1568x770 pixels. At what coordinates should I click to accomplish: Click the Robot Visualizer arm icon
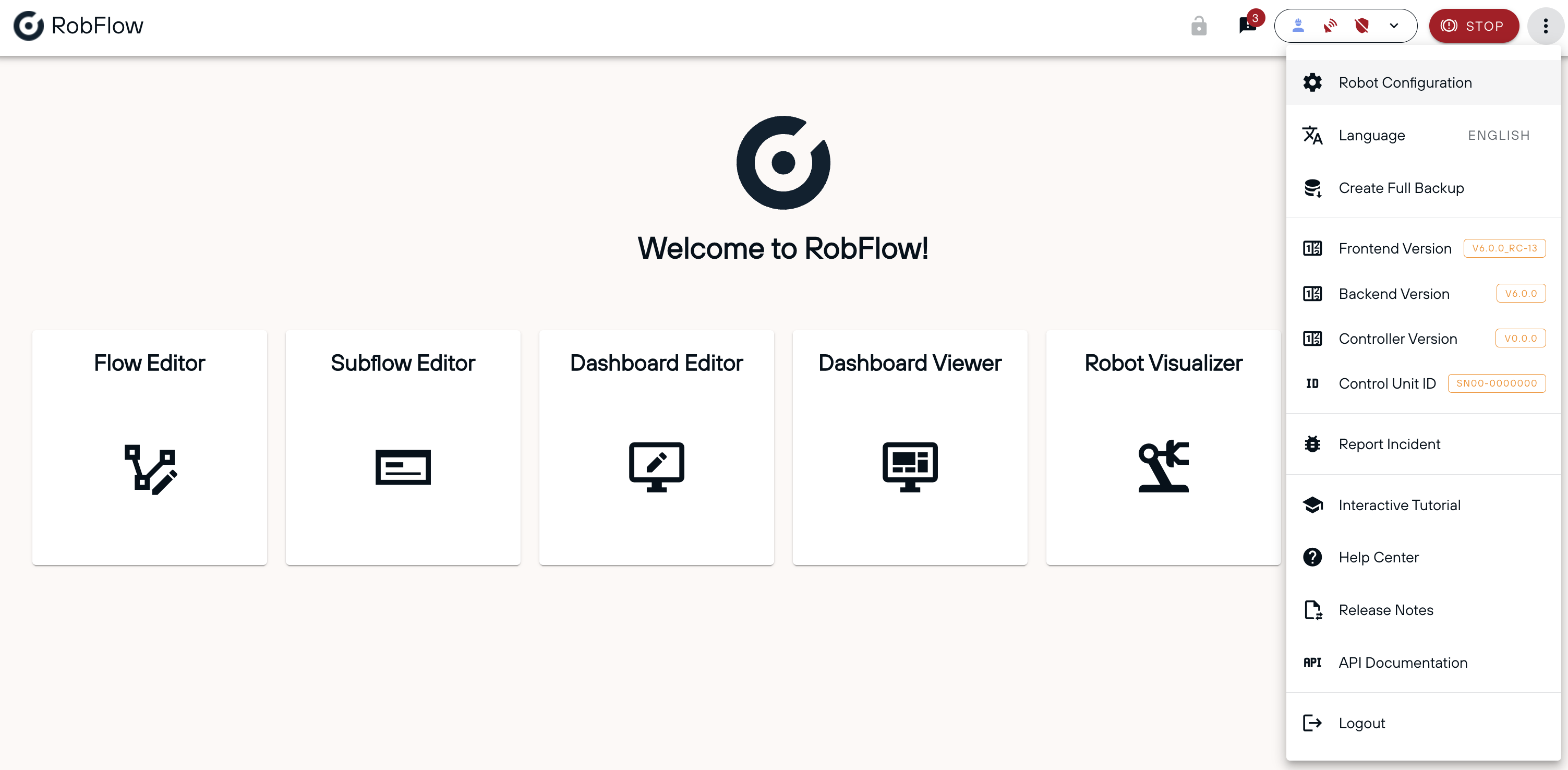pyautogui.click(x=1163, y=466)
